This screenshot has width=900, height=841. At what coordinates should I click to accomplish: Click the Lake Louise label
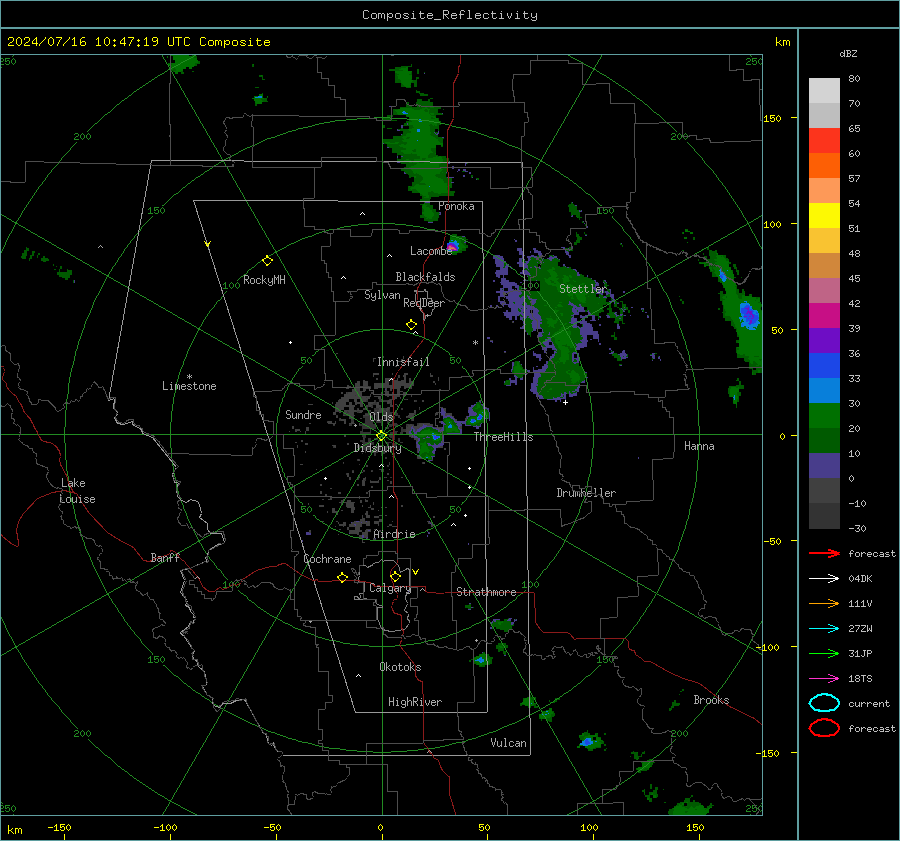[77, 491]
